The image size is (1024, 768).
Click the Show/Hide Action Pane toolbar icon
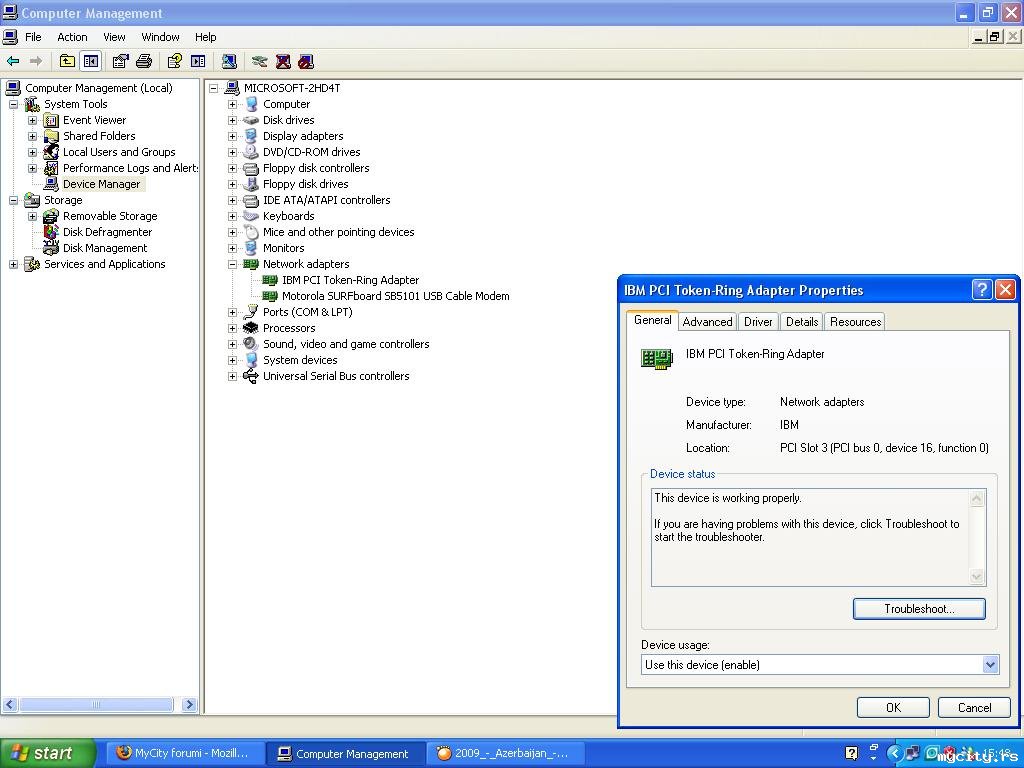198,61
